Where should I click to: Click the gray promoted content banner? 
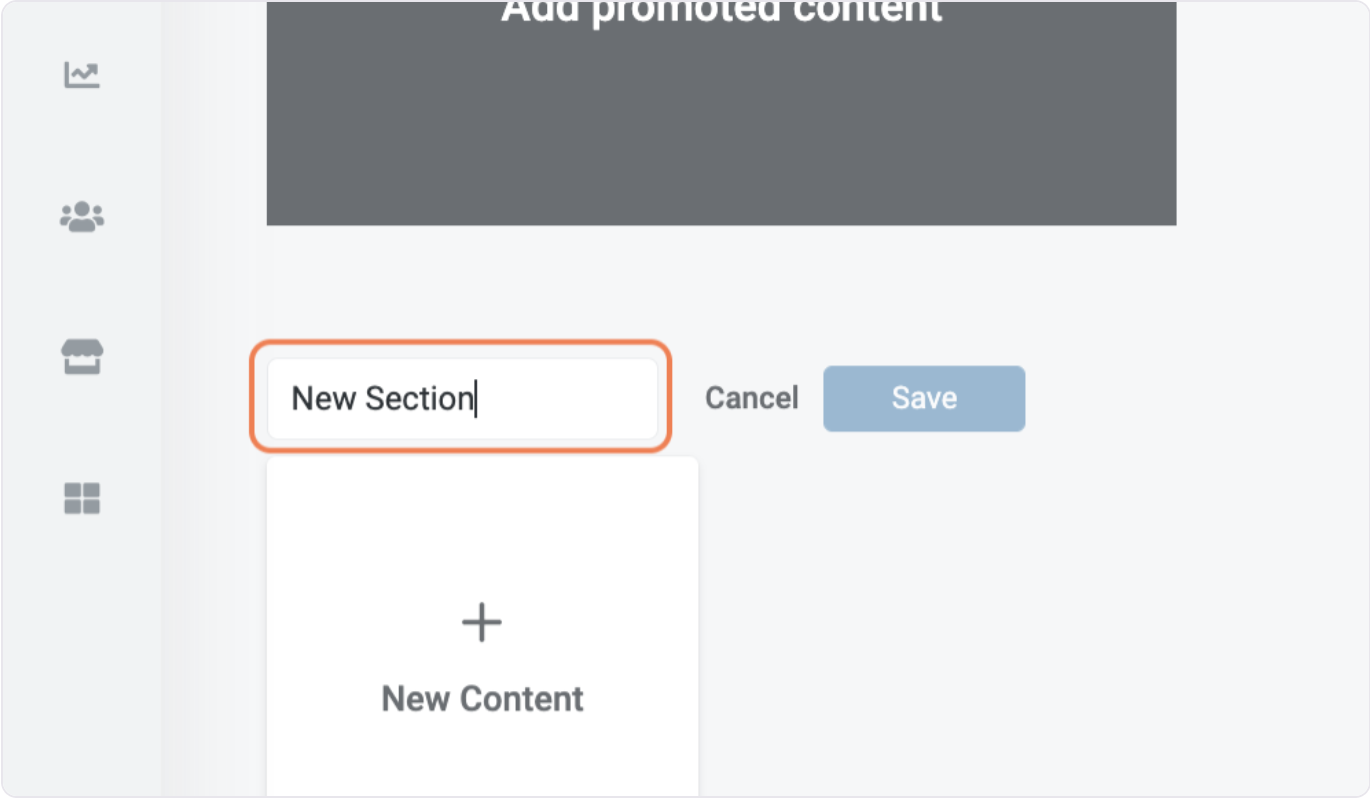[720, 130]
